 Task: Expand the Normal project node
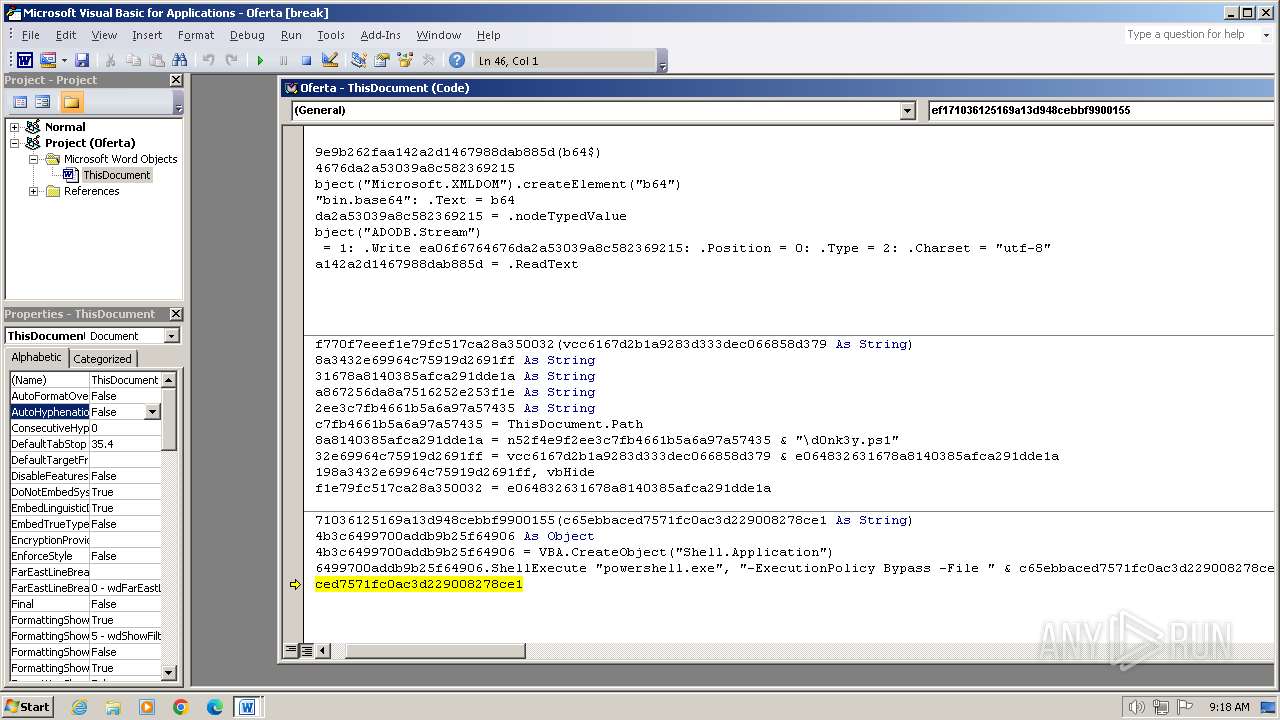[15, 127]
